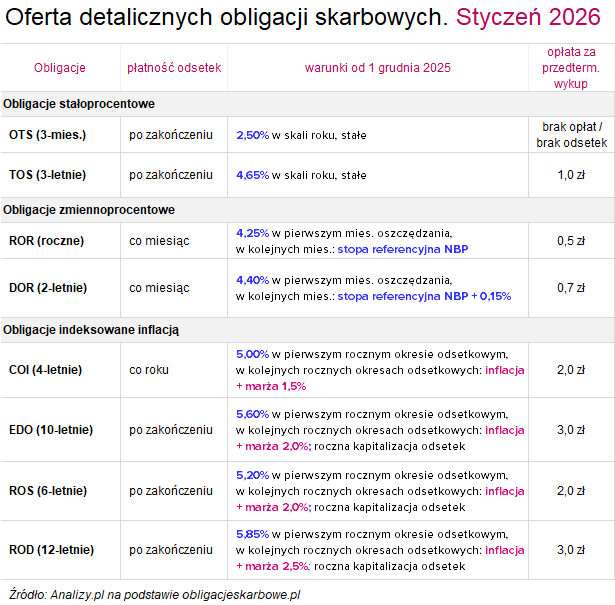Click 'opłata za przedterm. wykup' header
615x605 pixels.
point(571,67)
